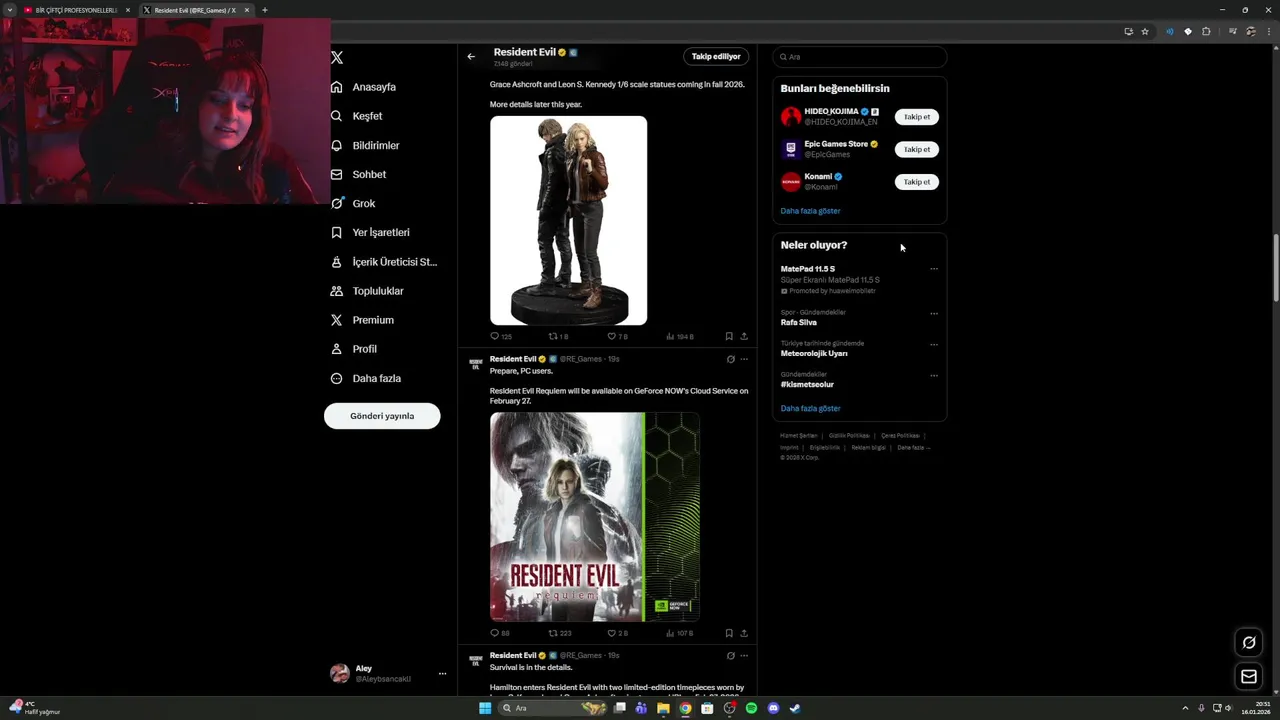Image resolution: width=1280 pixels, height=720 pixels.
Task: Bookmark the statue post
Action: pyautogui.click(x=729, y=337)
